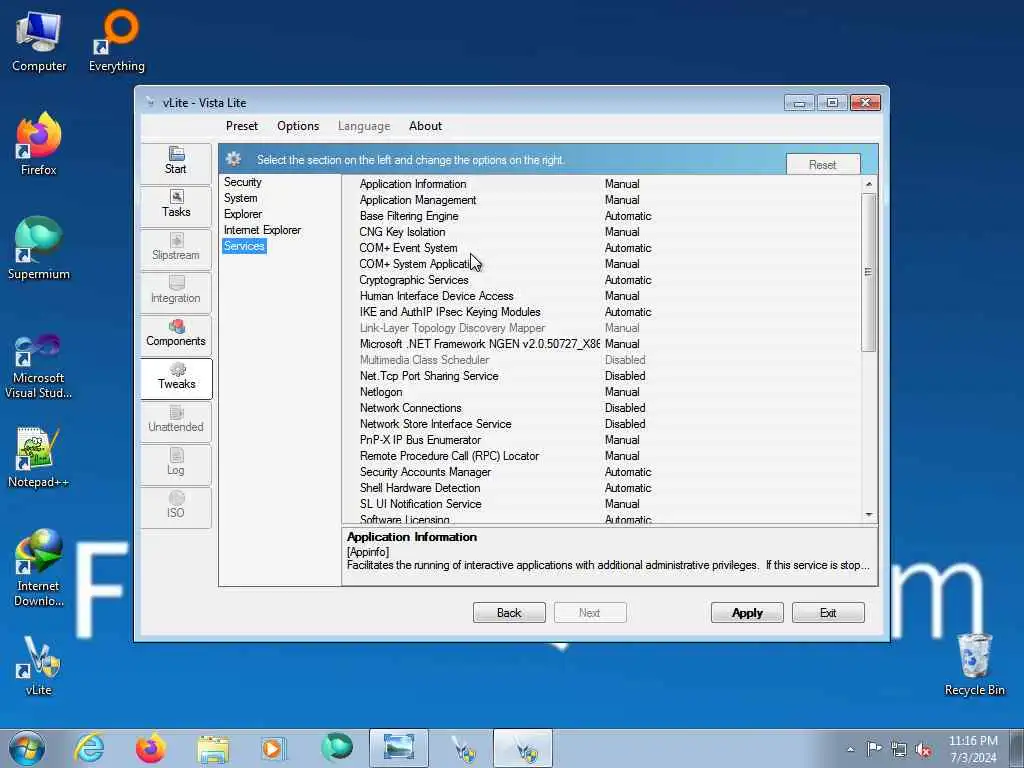Open the Options menu
Screen dimensions: 1024x768
(298, 126)
